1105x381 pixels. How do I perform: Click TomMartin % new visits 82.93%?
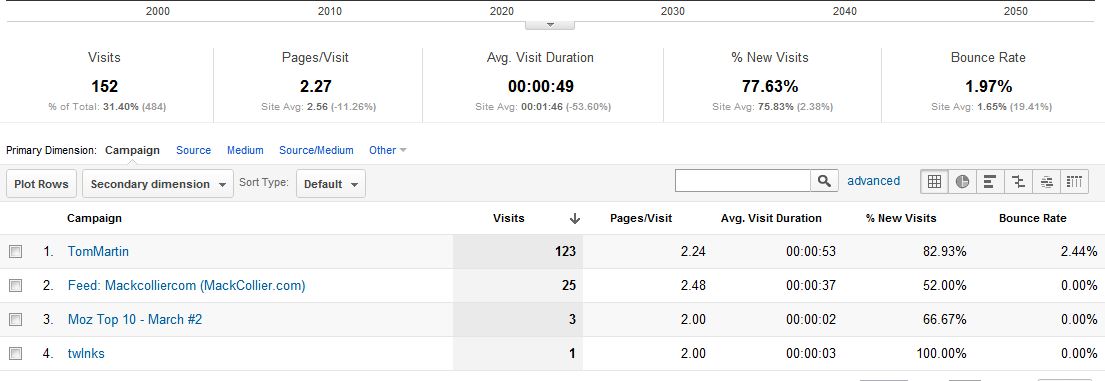(944, 251)
